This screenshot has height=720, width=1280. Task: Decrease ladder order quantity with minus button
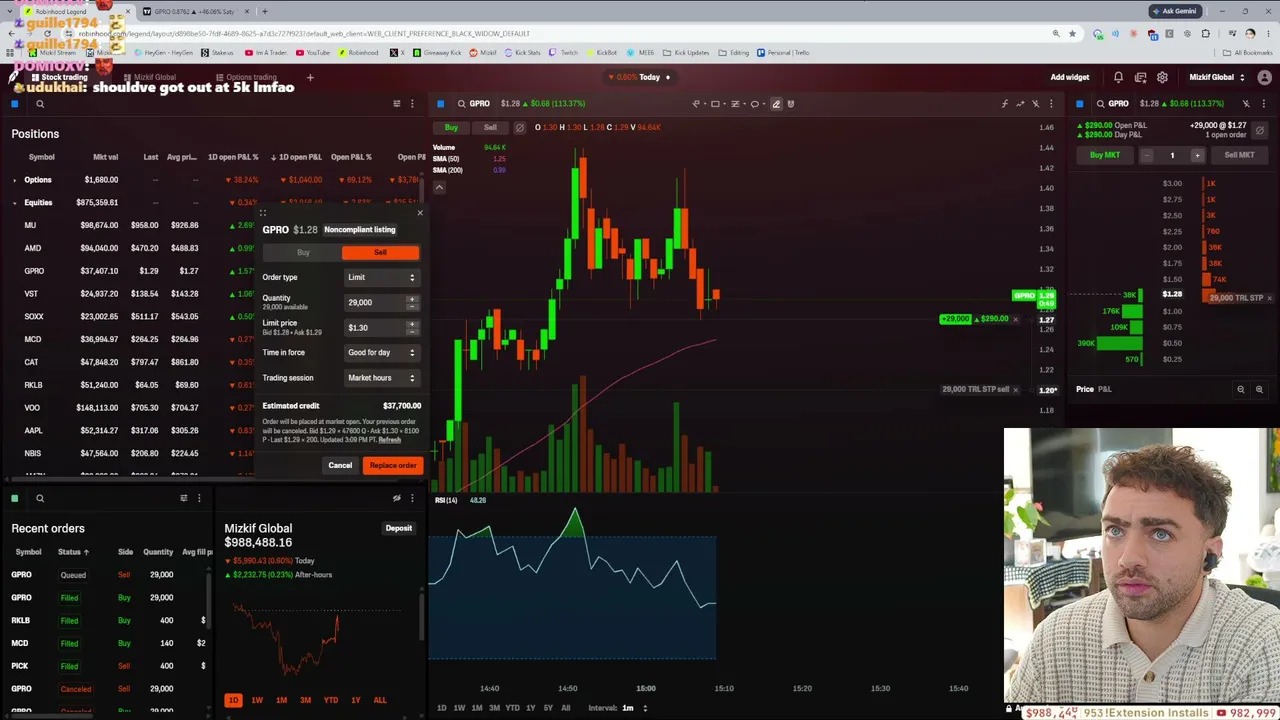(1147, 155)
